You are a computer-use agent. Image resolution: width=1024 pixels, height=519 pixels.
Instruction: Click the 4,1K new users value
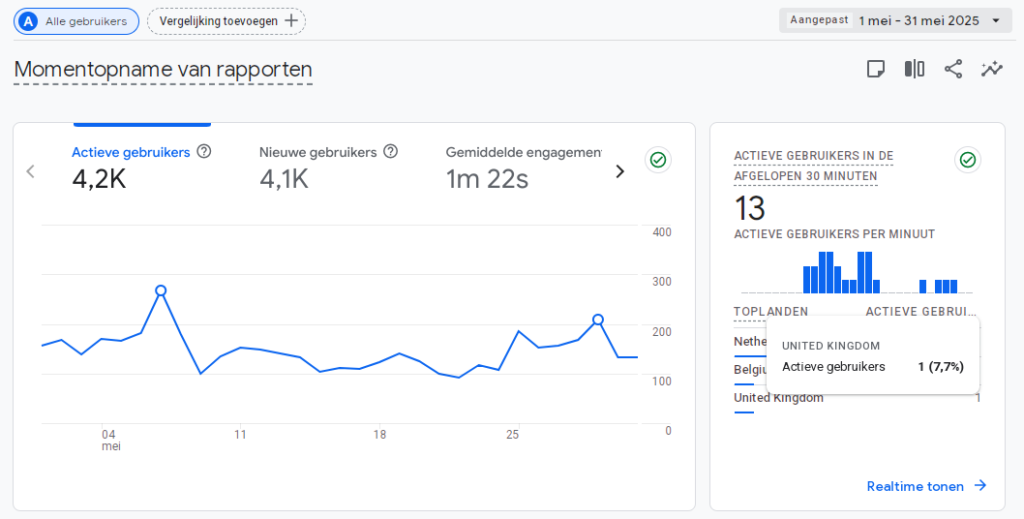[x=284, y=179]
